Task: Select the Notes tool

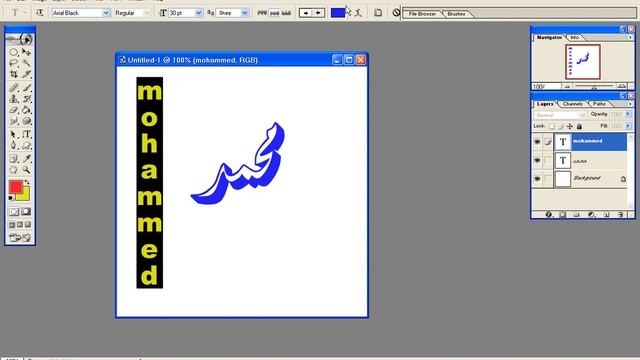Action: pyautogui.click(x=13, y=158)
